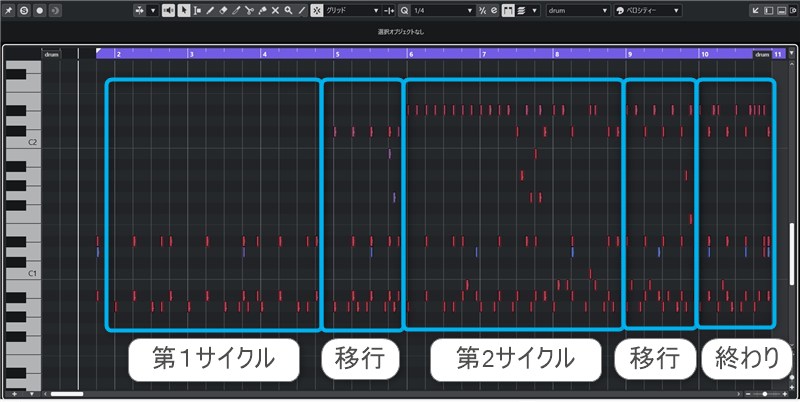The image size is (800, 402).
Task: Select the Line tool
Action: (x=302, y=11)
